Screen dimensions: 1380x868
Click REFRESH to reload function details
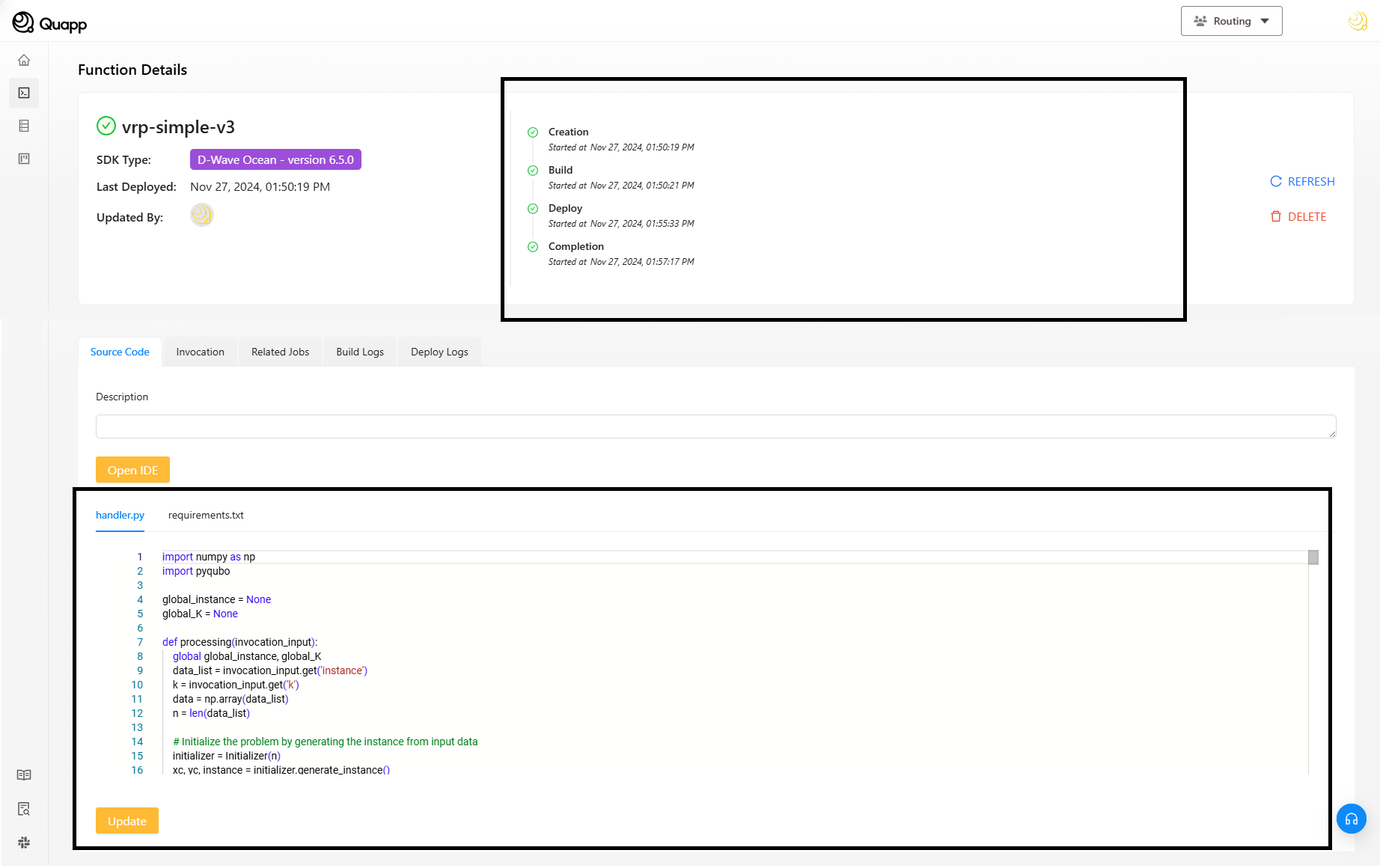click(x=1302, y=181)
